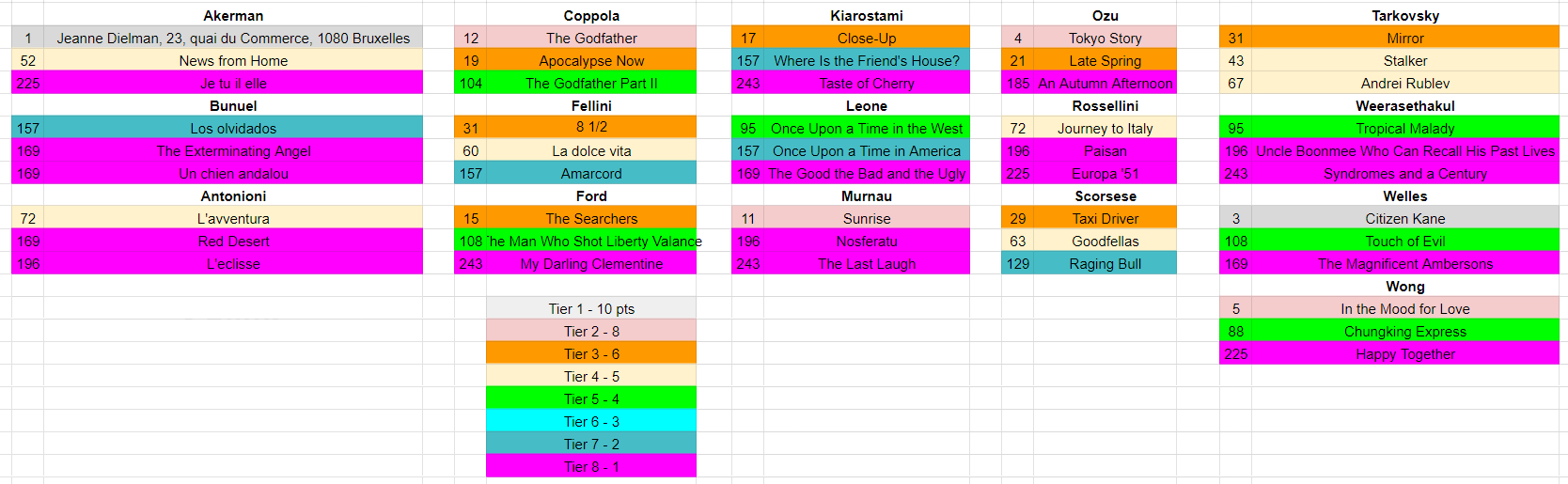Select the Happy Together cell
The width and height of the screenshot is (1568, 484).
[1404, 354]
